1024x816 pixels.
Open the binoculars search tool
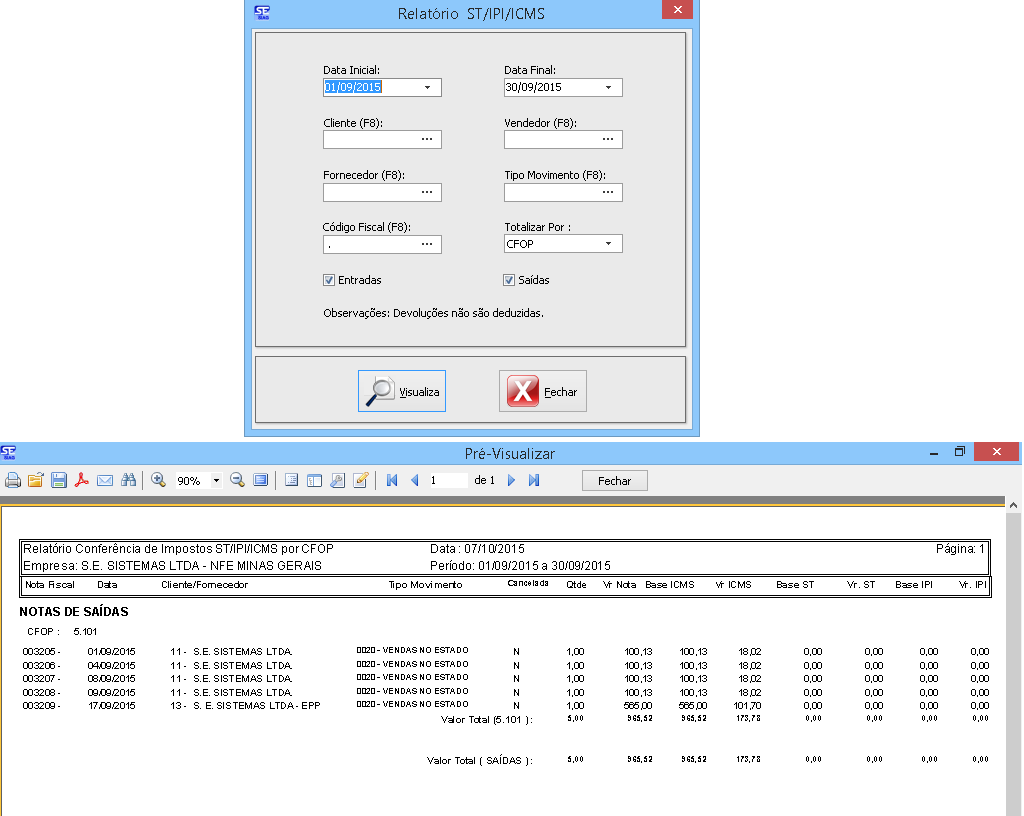[x=128, y=481]
